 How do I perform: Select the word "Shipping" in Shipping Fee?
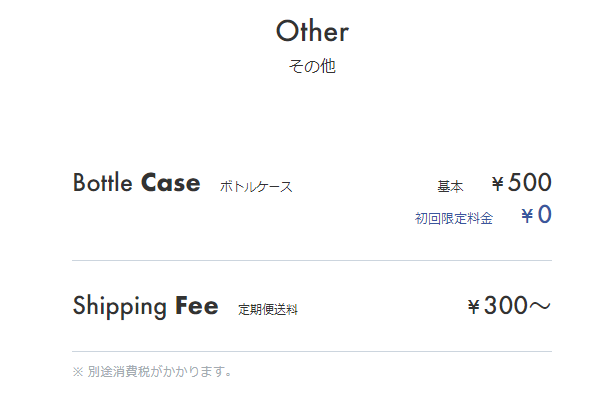pos(120,307)
